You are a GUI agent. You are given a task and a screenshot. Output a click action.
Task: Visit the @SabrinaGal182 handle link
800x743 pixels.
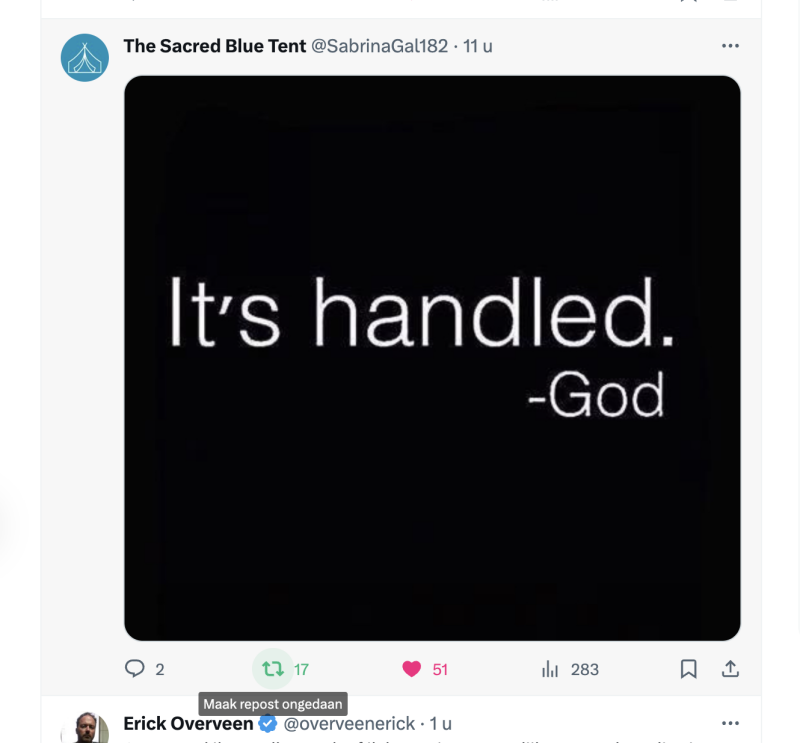(380, 46)
